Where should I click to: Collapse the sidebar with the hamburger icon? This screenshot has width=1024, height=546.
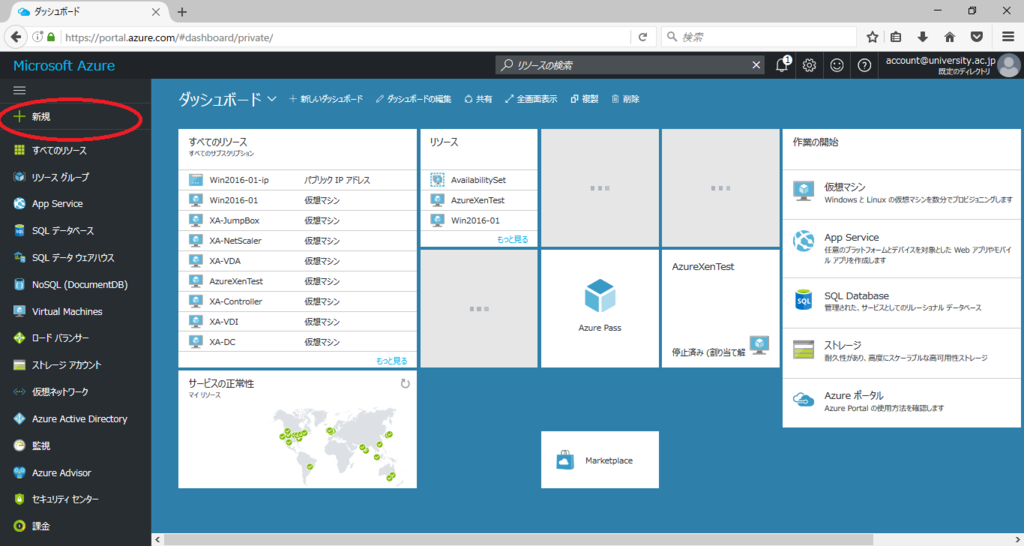tap(20, 90)
